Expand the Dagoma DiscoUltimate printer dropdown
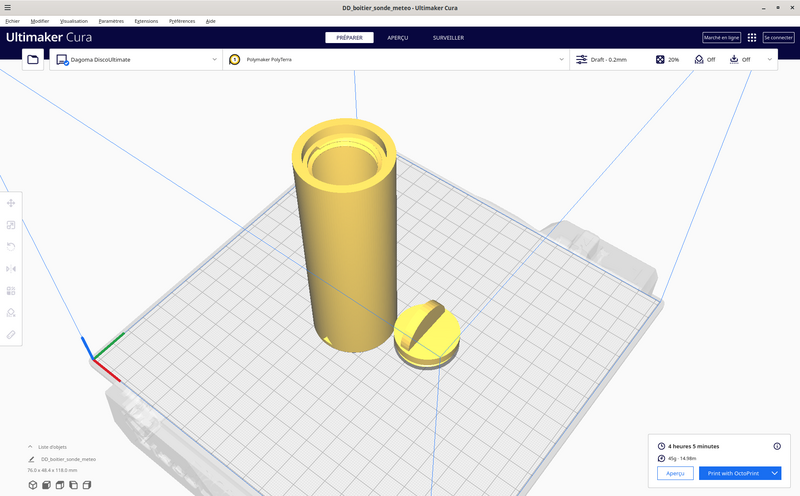800x496 pixels. pyautogui.click(x=214, y=60)
